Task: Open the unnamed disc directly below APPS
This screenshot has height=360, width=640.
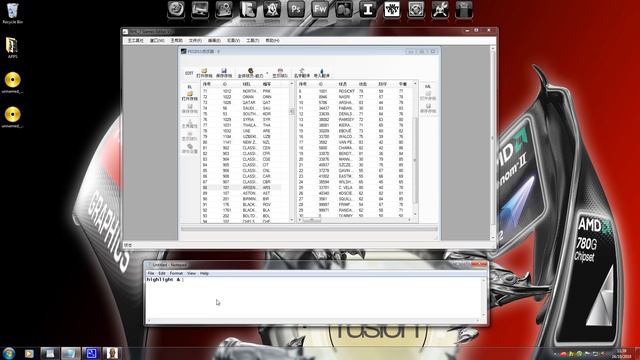Action: click(x=13, y=83)
